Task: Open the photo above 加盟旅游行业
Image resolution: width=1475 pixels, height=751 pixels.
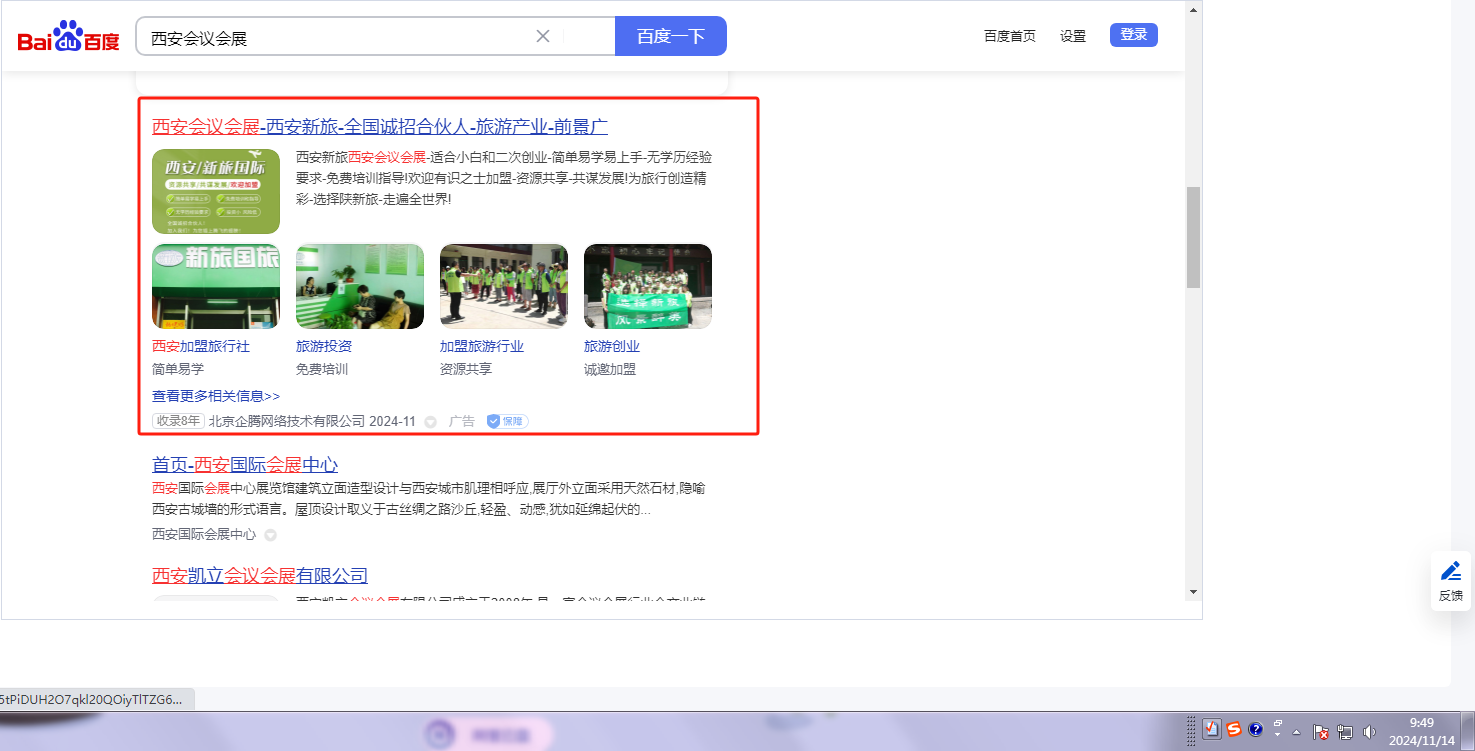Action: (504, 286)
